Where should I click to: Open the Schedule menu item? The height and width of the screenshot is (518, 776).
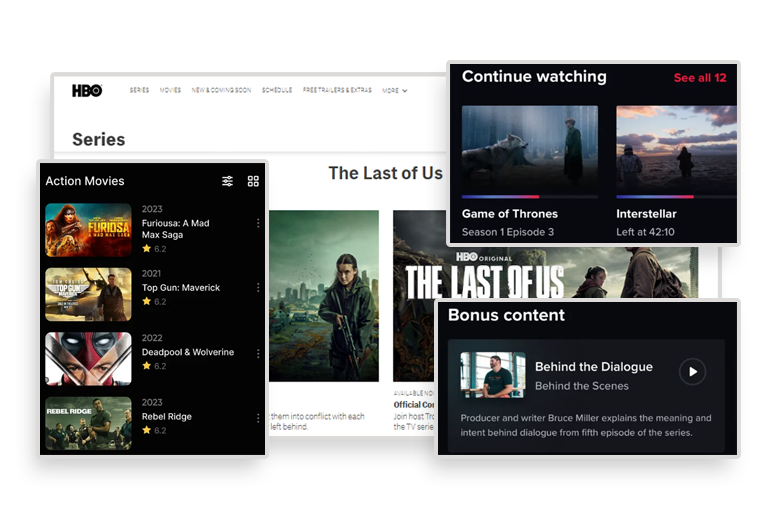point(277,90)
